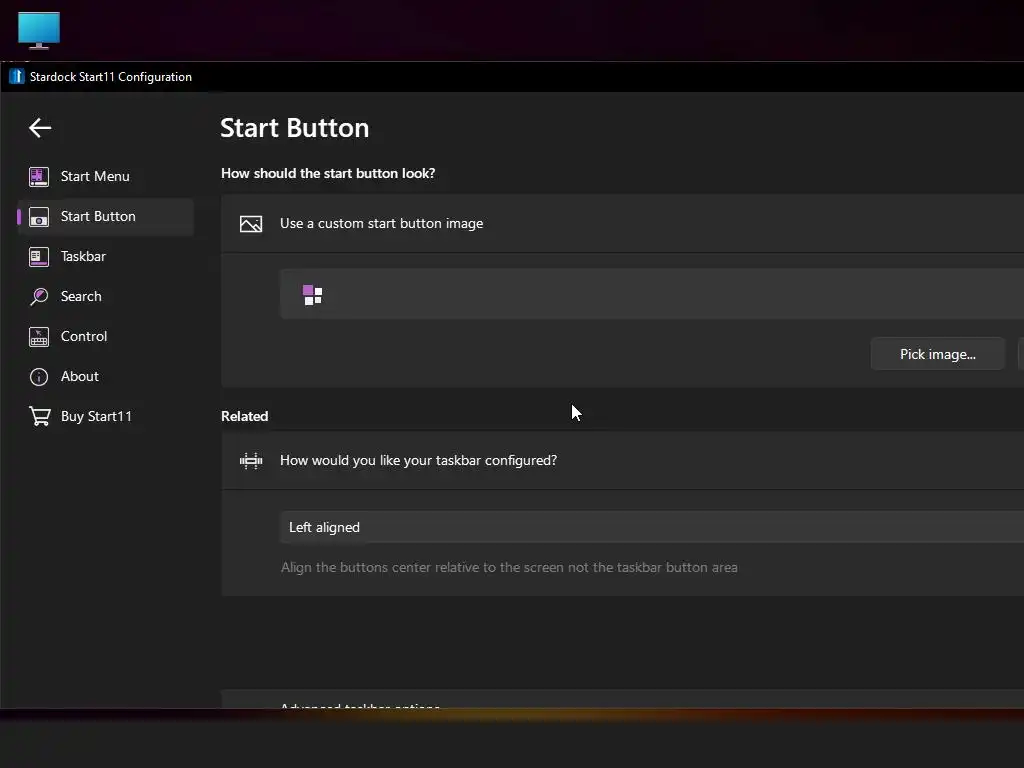This screenshot has width=1024, height=768.
Task: Click the desktop monitor icon
Action: coord(39,31)
